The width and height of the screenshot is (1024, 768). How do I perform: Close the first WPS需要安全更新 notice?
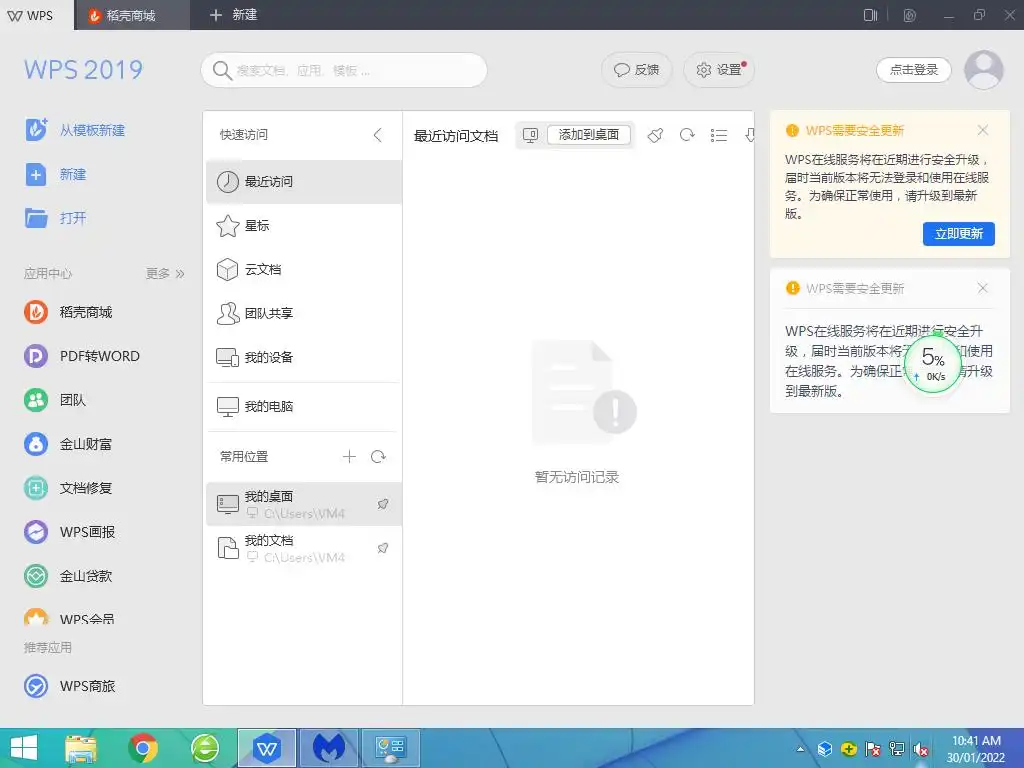click(983, 131)
